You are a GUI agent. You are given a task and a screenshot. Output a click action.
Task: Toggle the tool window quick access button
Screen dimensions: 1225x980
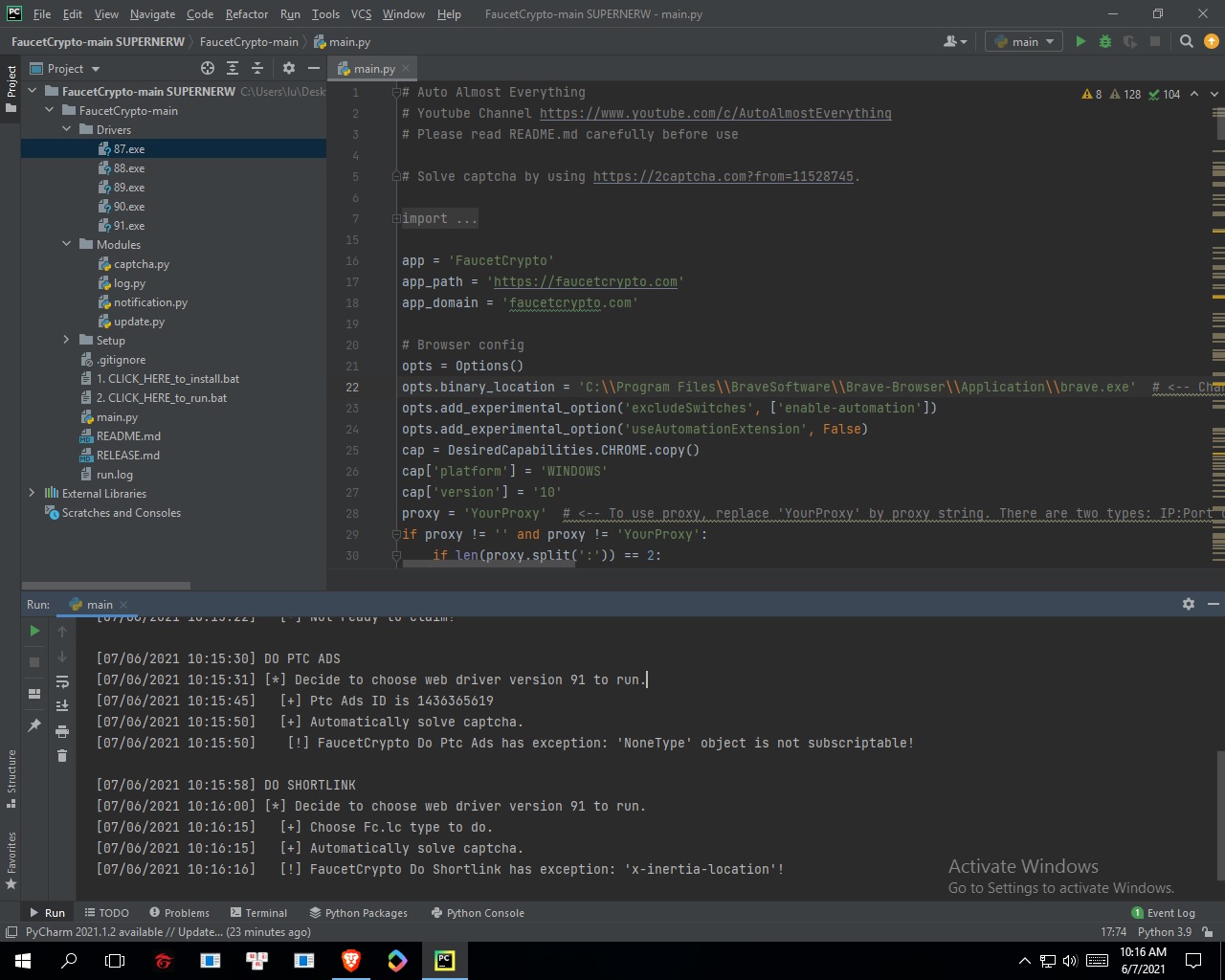click(x=11, y=932)
